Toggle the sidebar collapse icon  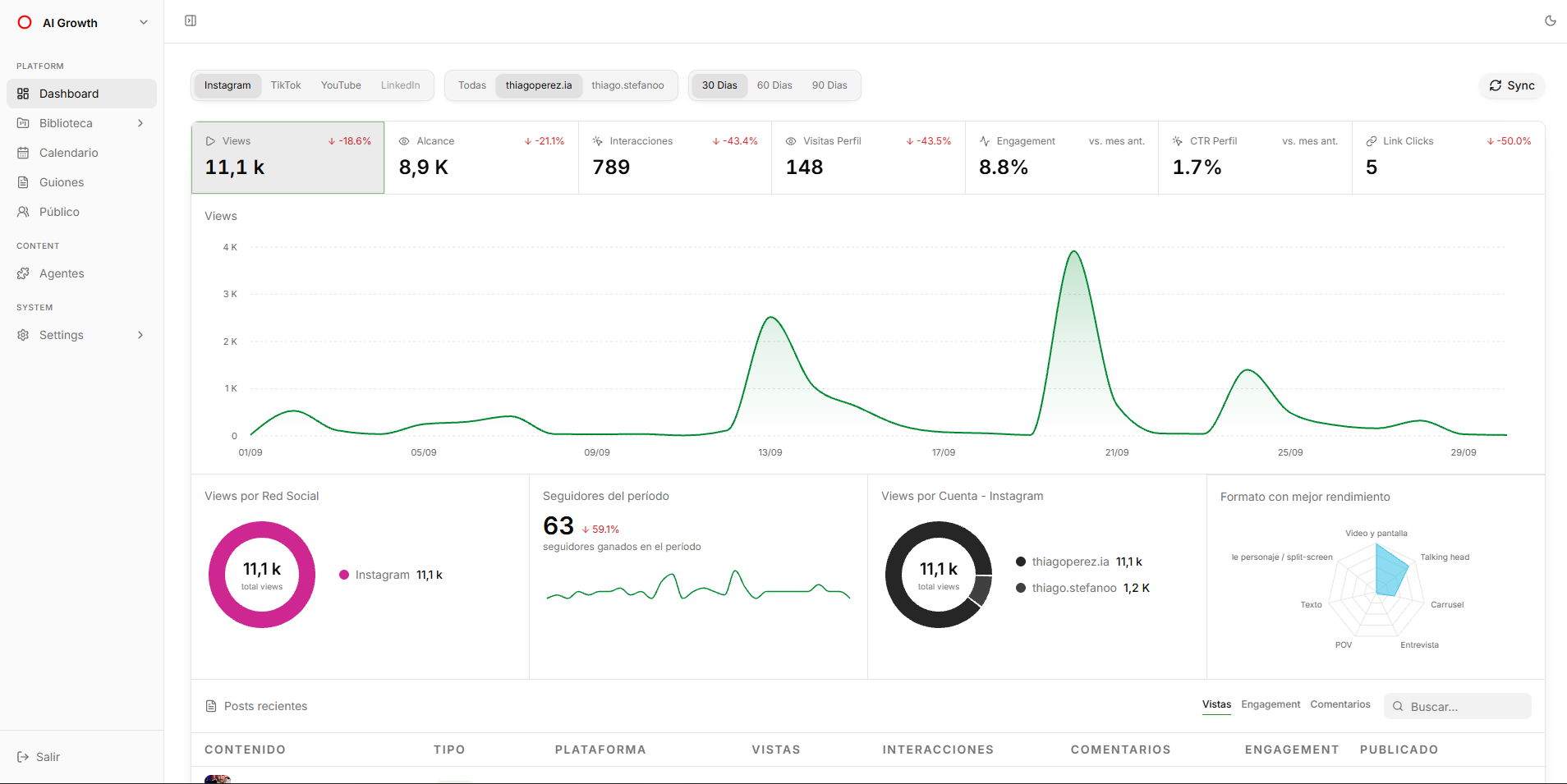(191, 21)
